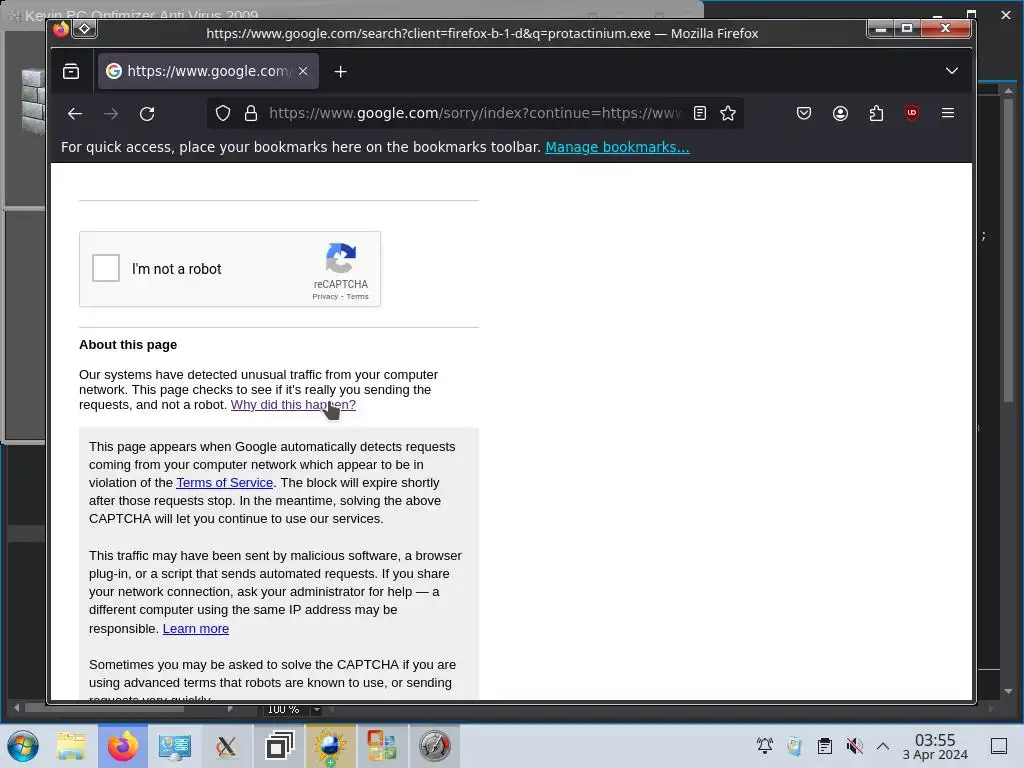Click Why did this happen link
Screen dimensions: 1024x768
pos(293,405)
